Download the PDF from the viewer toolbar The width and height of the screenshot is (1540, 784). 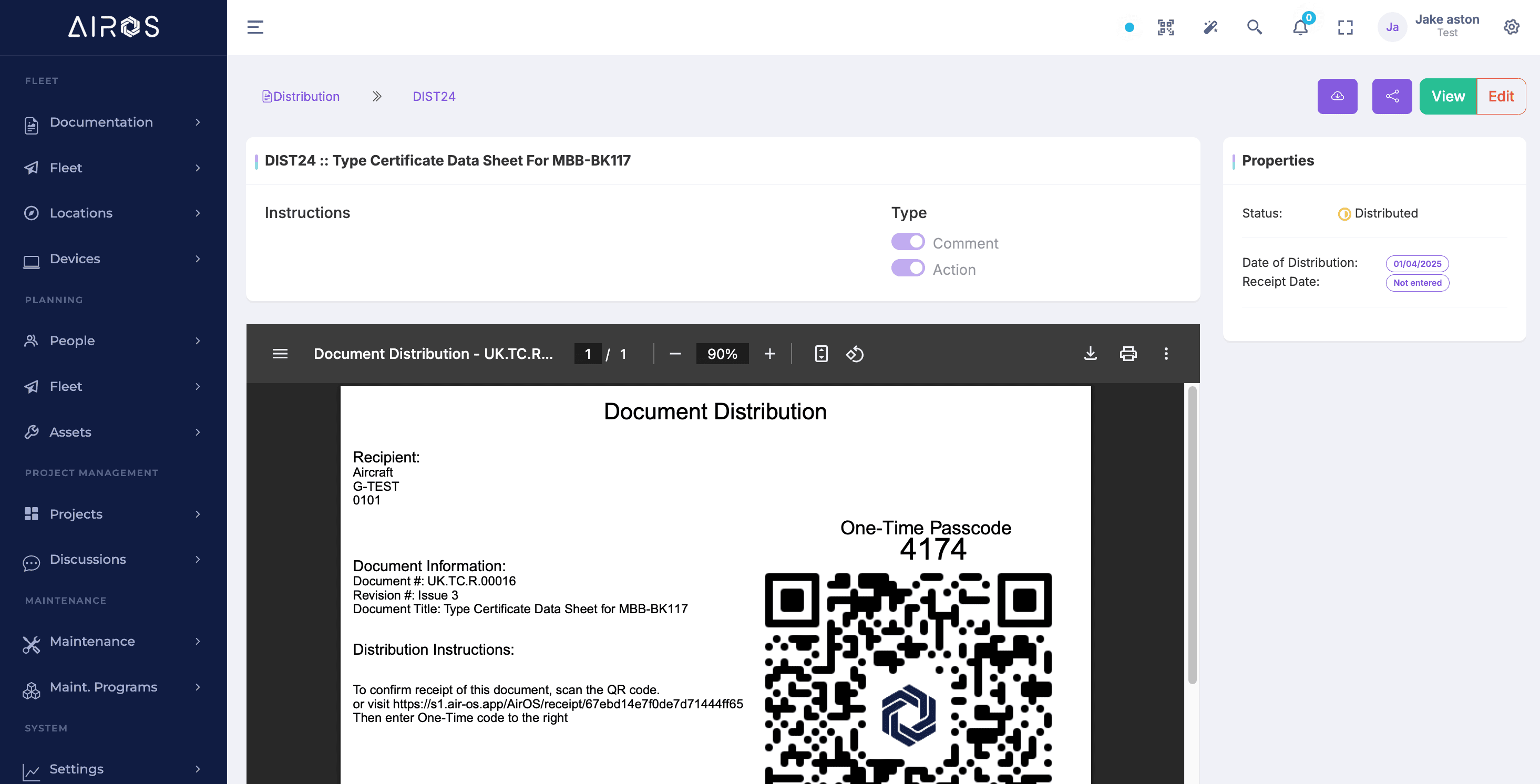coord(1091,354)
